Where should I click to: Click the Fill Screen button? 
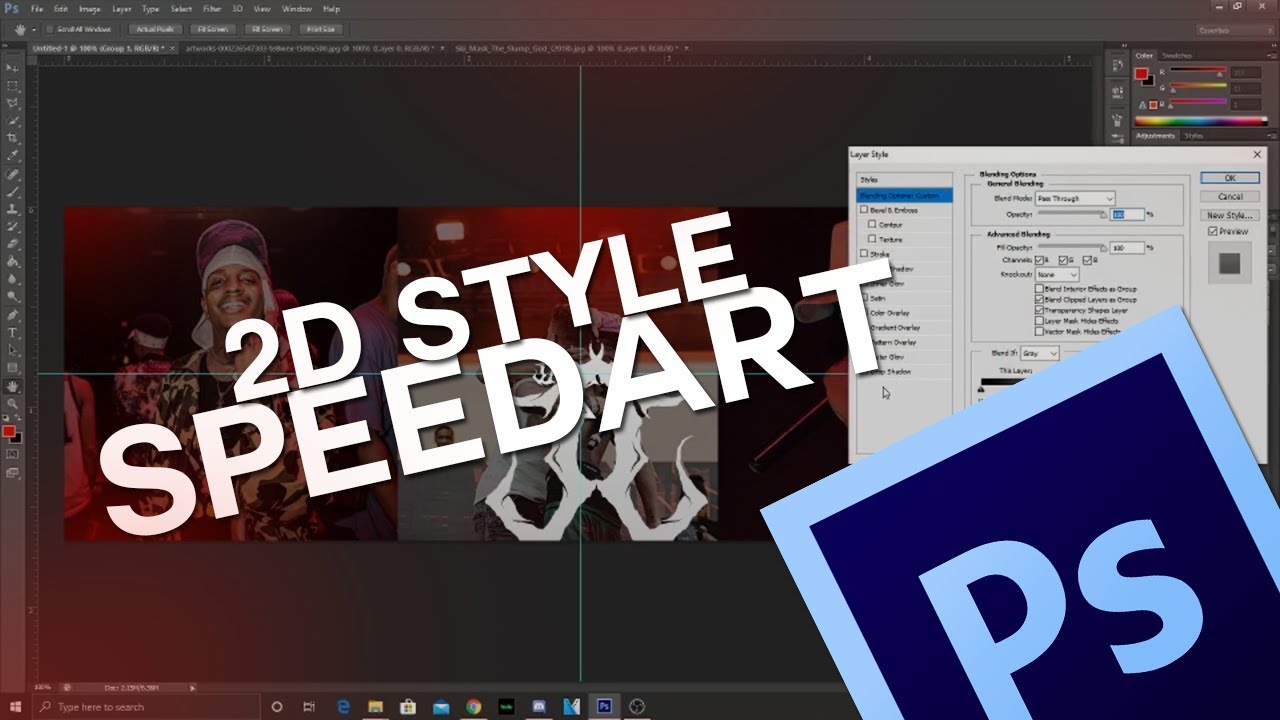267,30
